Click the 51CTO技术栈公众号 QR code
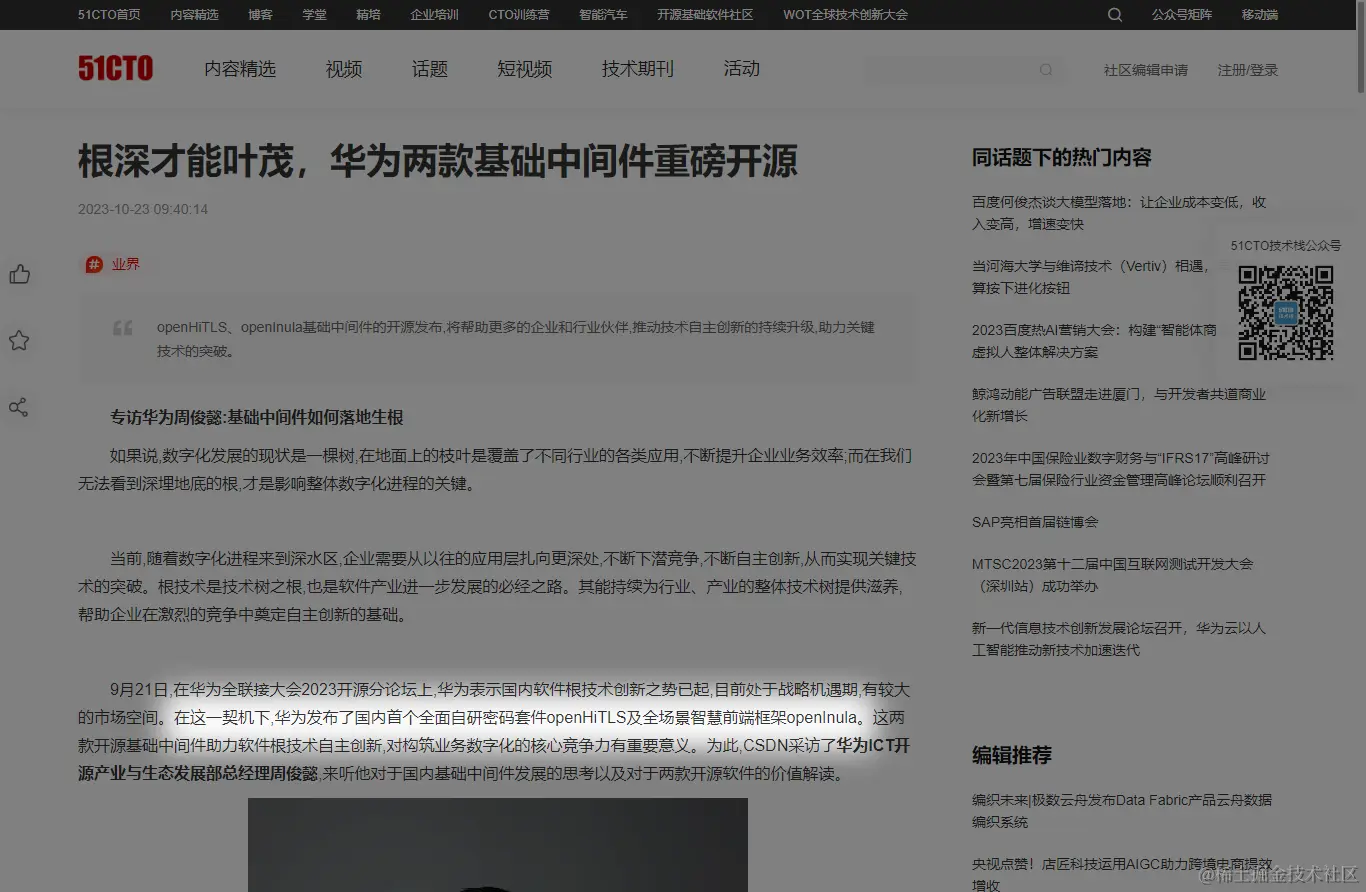This screenshot has height=892, width=1366. tap(1286, 313)
